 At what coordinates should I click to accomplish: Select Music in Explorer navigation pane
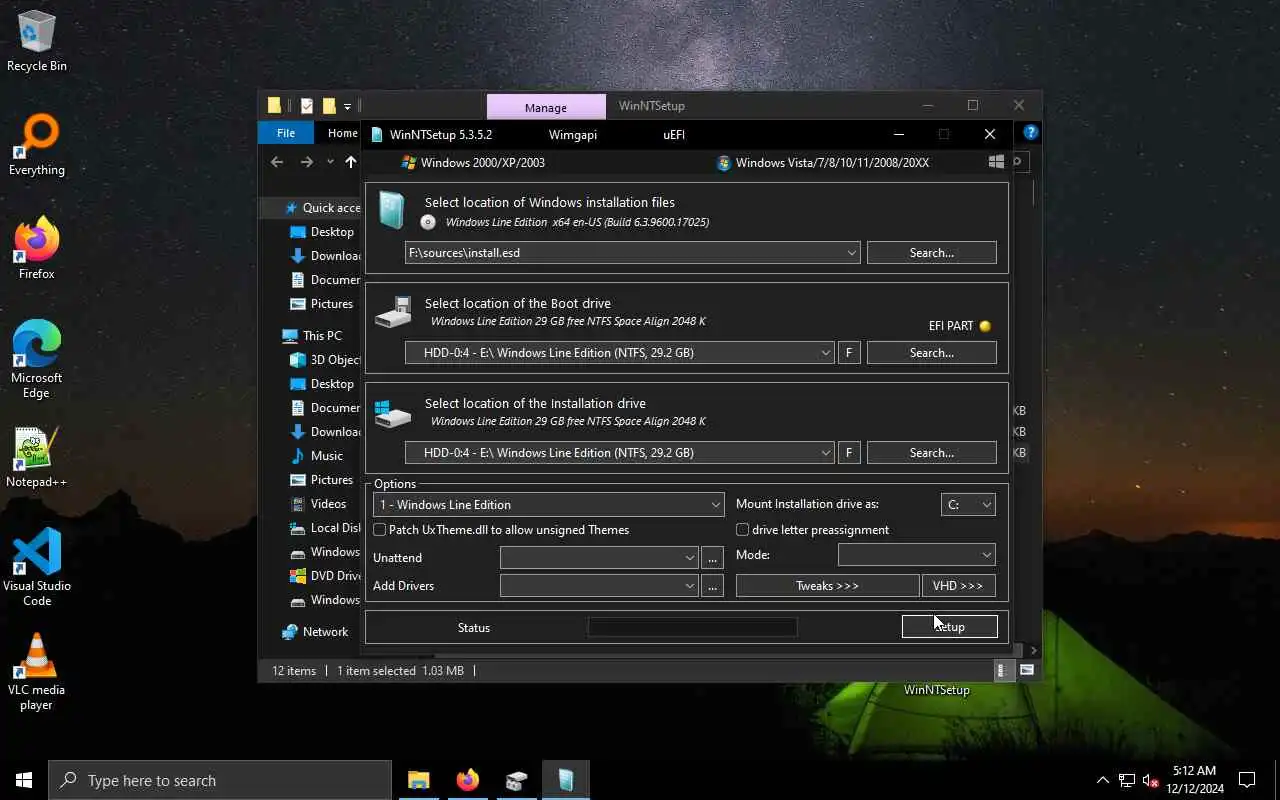[326, 456]
